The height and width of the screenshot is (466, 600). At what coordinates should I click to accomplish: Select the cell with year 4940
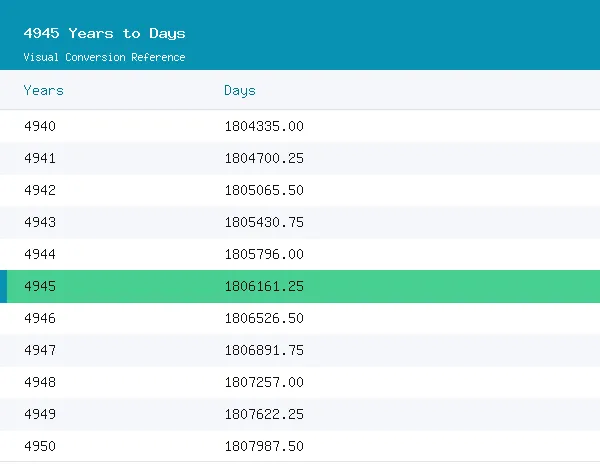[40, 126]
